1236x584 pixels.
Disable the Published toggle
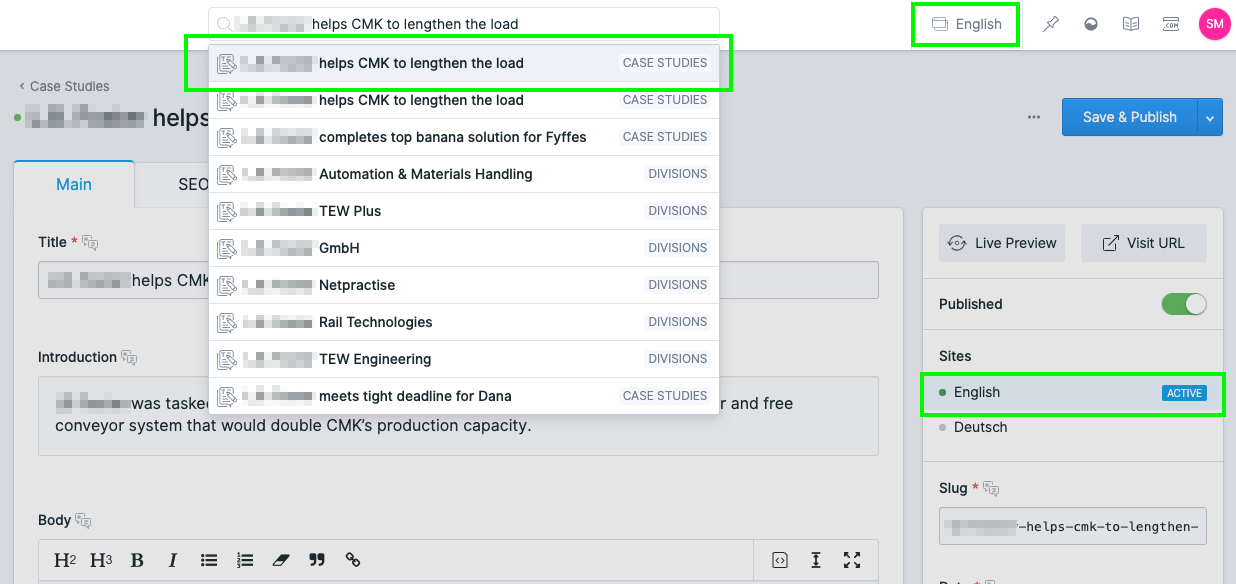coord(1184,304)
